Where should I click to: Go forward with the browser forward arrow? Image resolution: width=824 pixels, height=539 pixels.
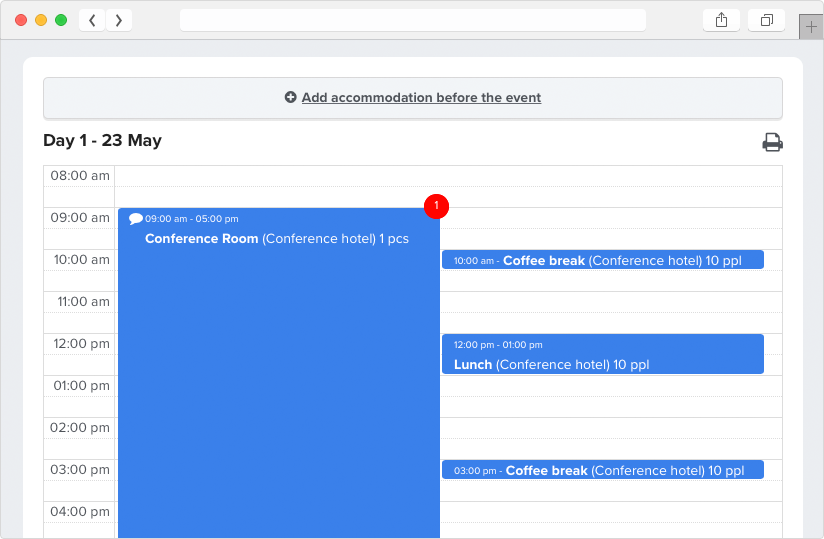pos(119,20)
